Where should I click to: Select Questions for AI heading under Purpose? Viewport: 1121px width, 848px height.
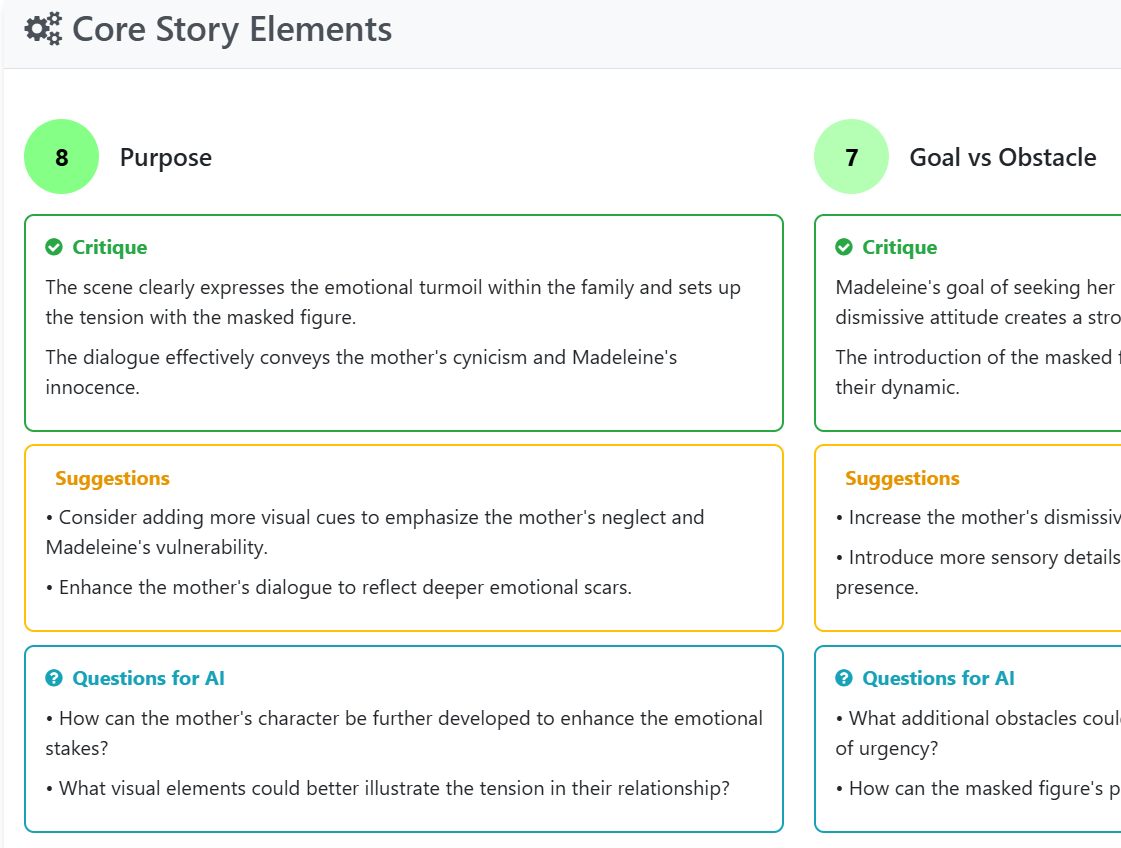149,679
